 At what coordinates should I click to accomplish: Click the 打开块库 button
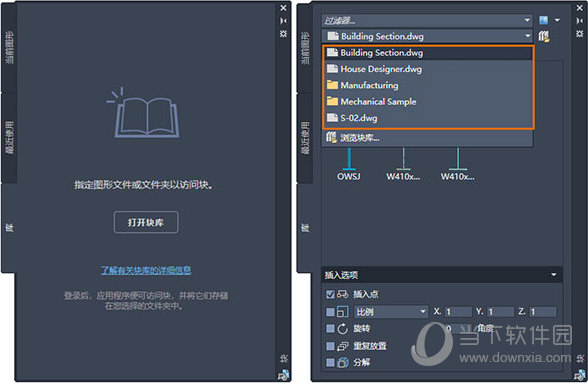(146, 222)
